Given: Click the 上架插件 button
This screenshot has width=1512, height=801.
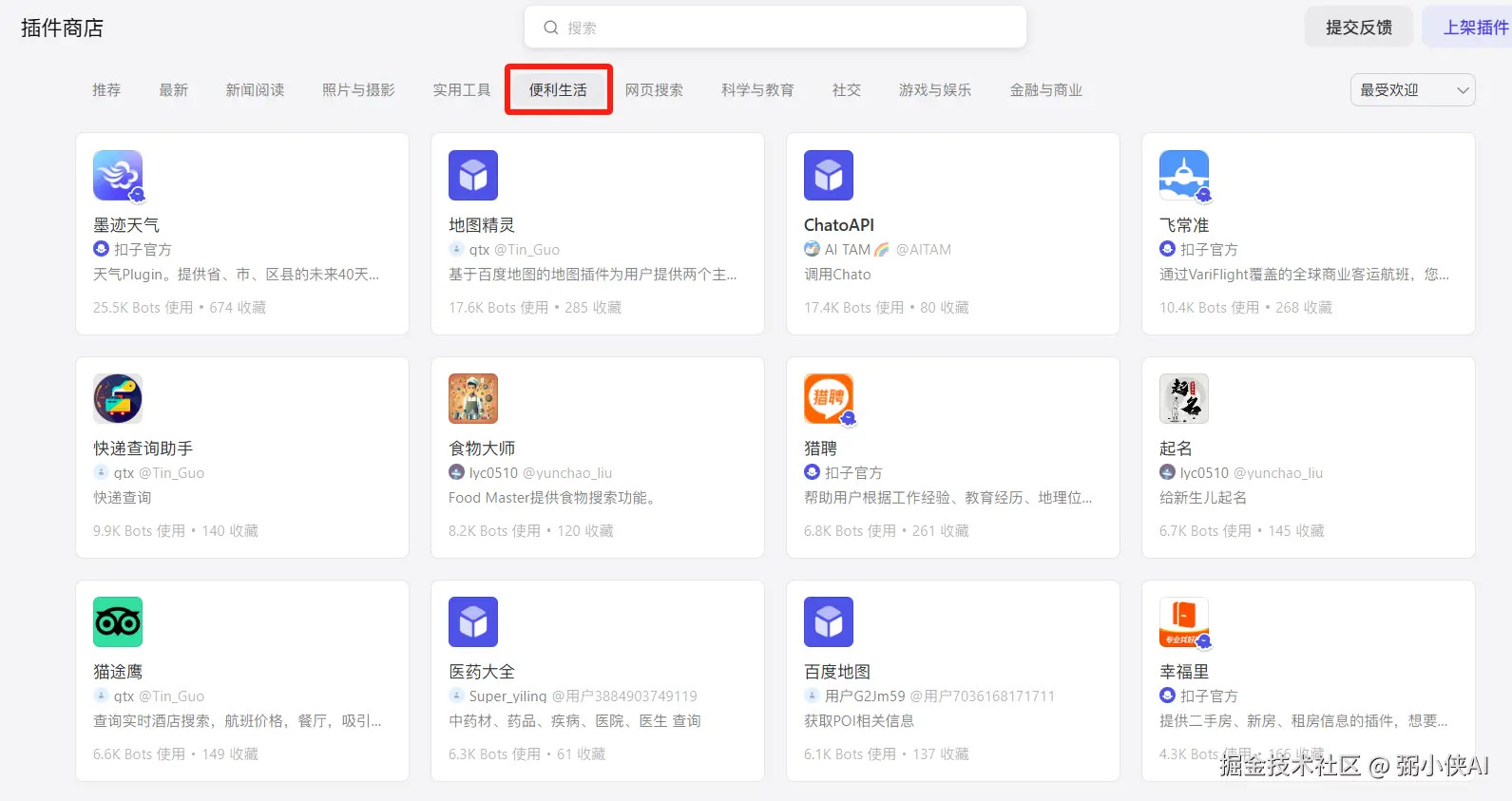Looking at the screenshot, I should (1468, 28).
